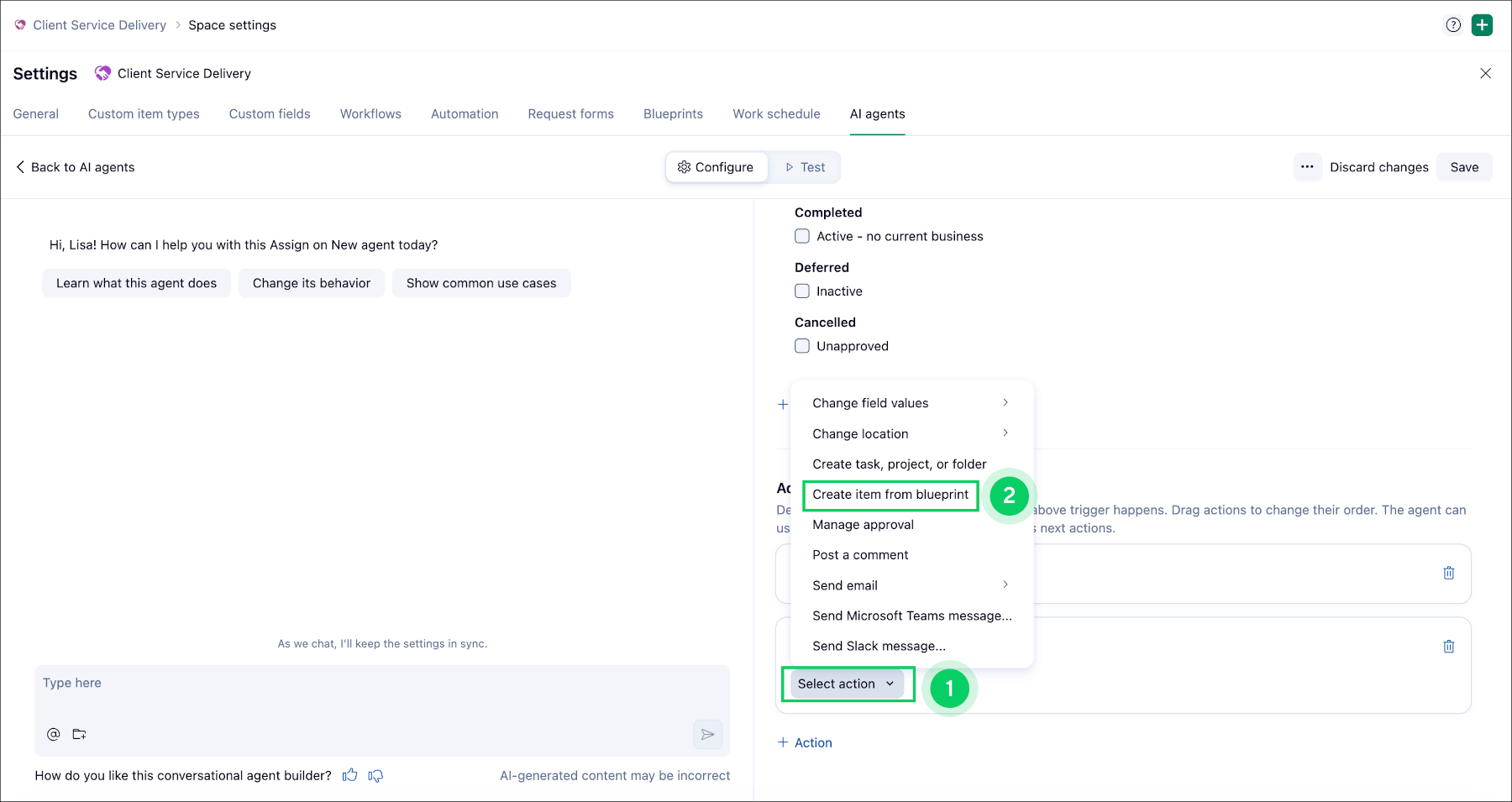Choose Create item from blueprint
This screenshot has width=1512, height=802.
tap(890, 495)
